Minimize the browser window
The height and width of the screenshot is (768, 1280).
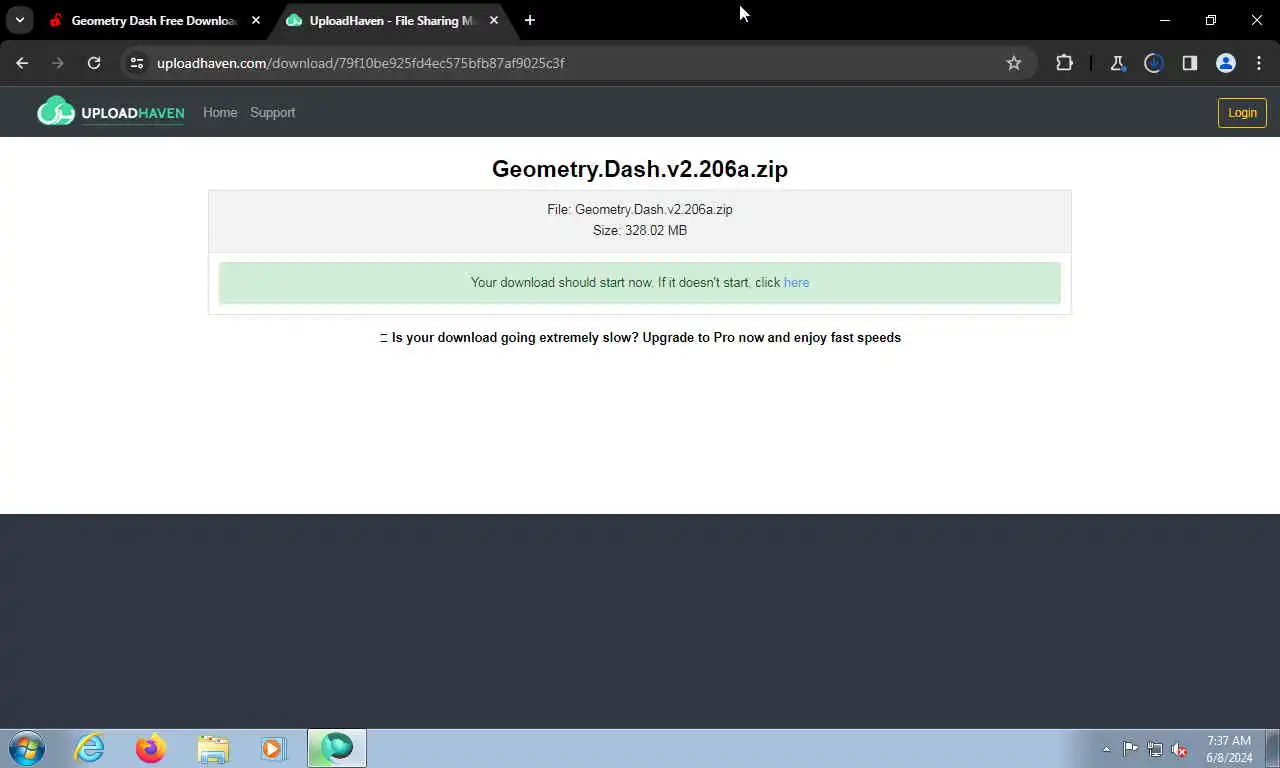pyautogui.click(x=1165, y=20)
